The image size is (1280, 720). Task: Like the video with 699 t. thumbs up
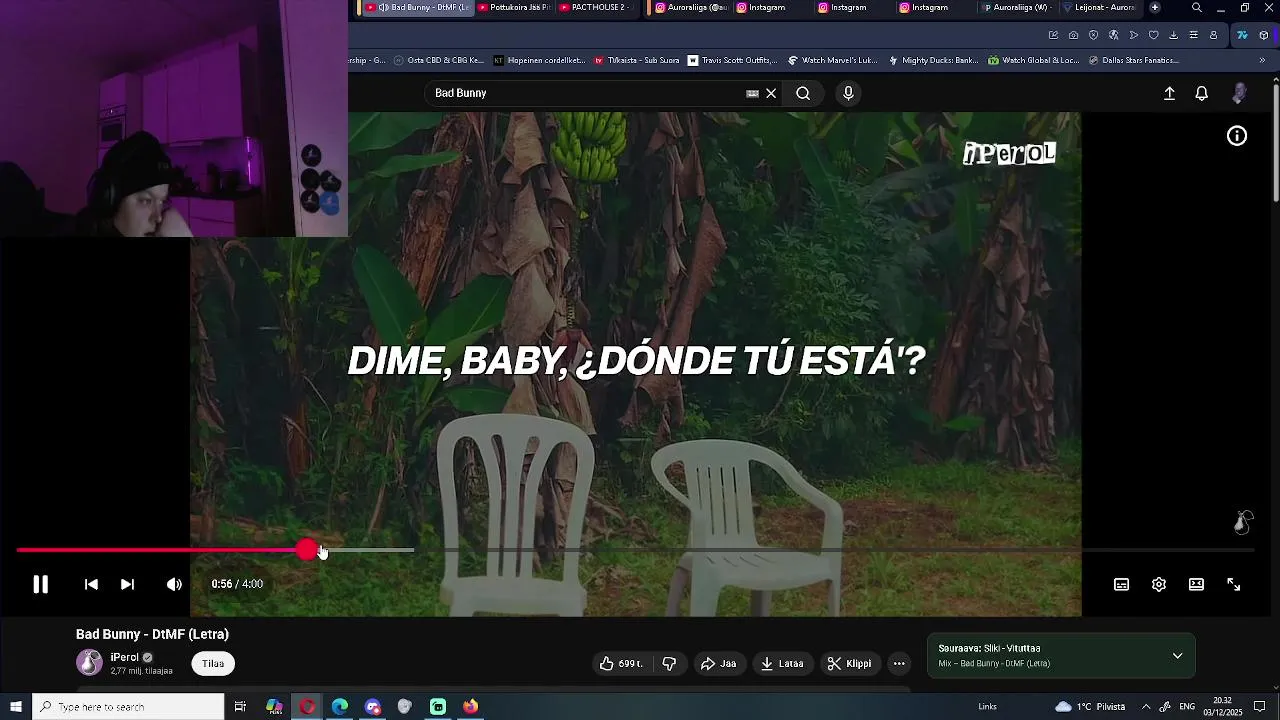click(x=620, y=663)
